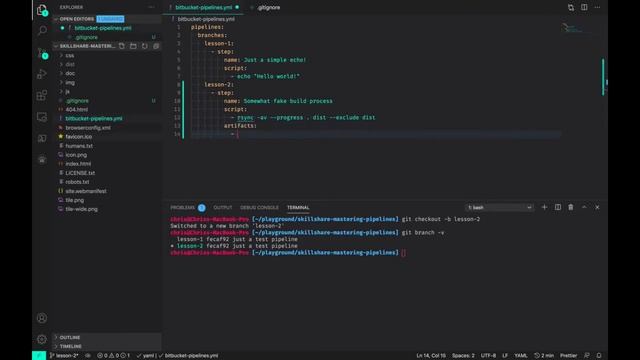
Task: Click errors and warnings count in status bar
Action: [113, 356]
